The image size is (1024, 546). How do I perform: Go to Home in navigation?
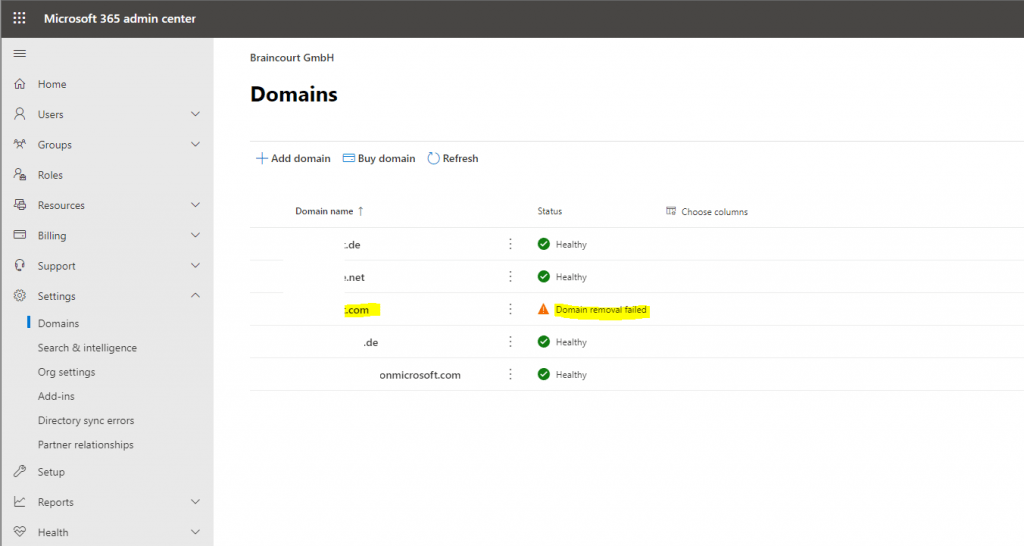(x=52, y=84)
